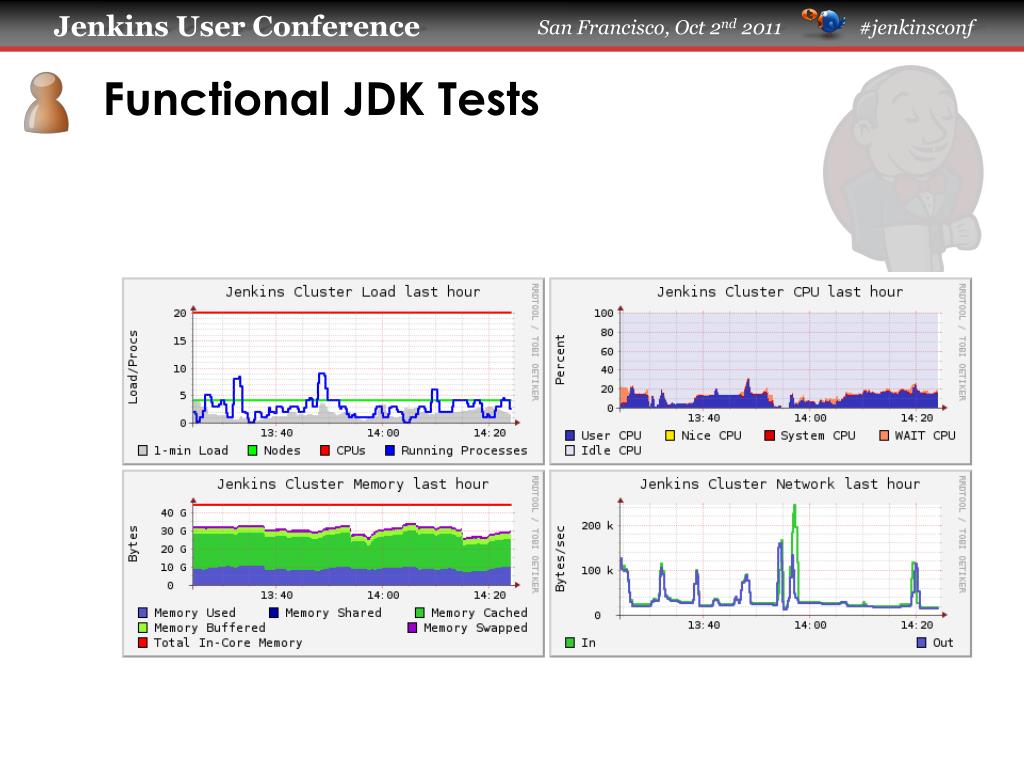Screen dimensions: 1024x768
Task: Click the 14:20 time label on Network graph
Action: coord(917,625)
